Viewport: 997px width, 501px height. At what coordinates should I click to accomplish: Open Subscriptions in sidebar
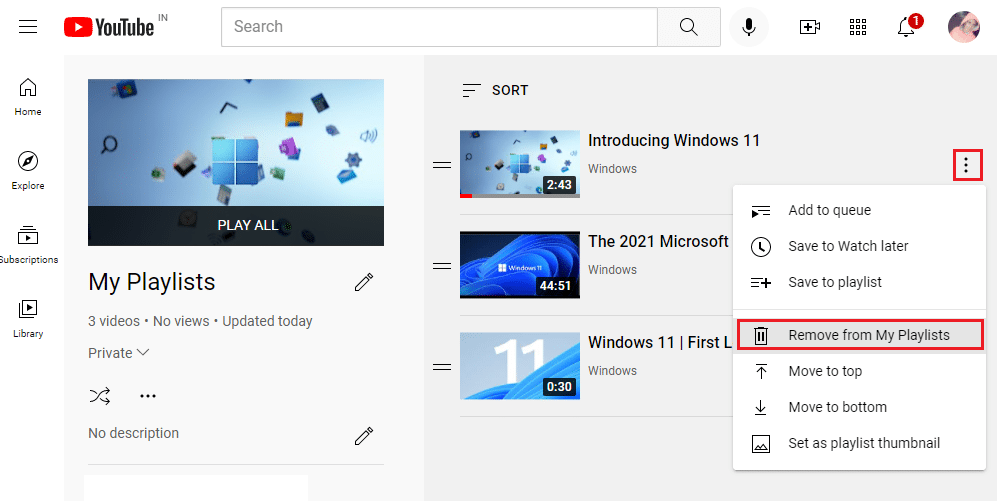point(28,245)
